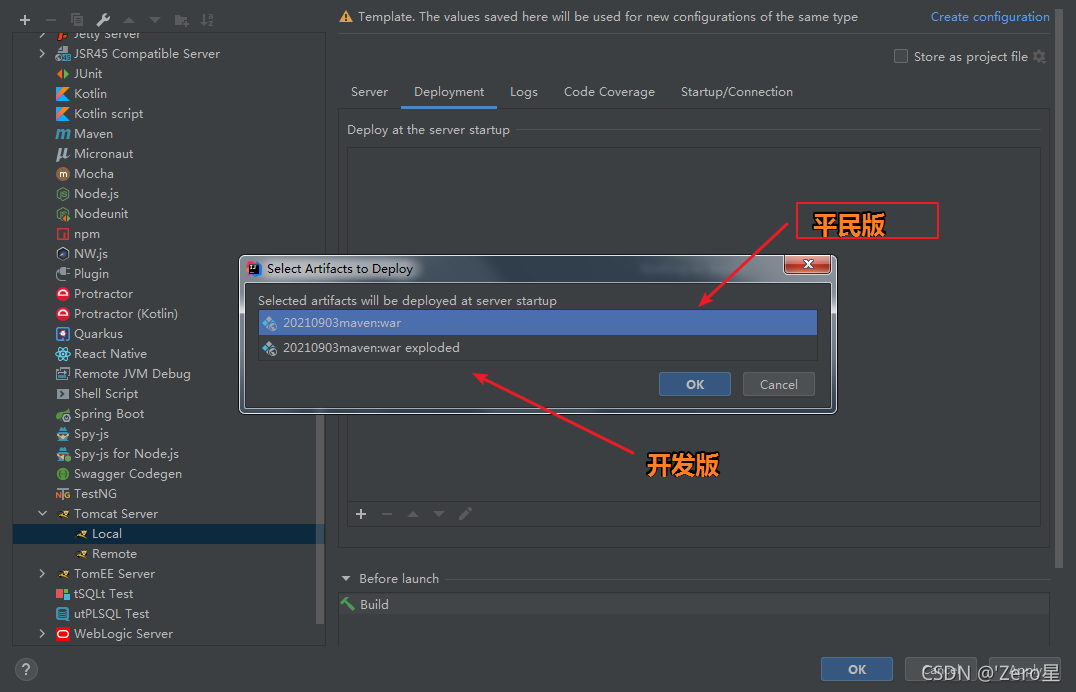Click the down arrow under the deployment list
This screenshot has height=692, width=1076.
pos(439,514)
